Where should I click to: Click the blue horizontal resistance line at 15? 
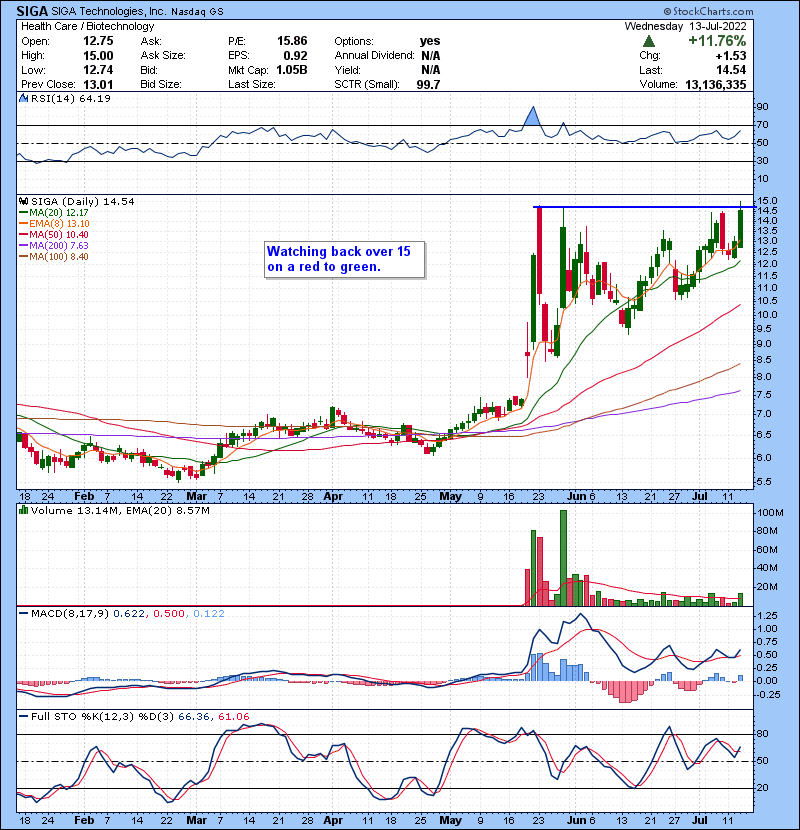click(640, 207)
